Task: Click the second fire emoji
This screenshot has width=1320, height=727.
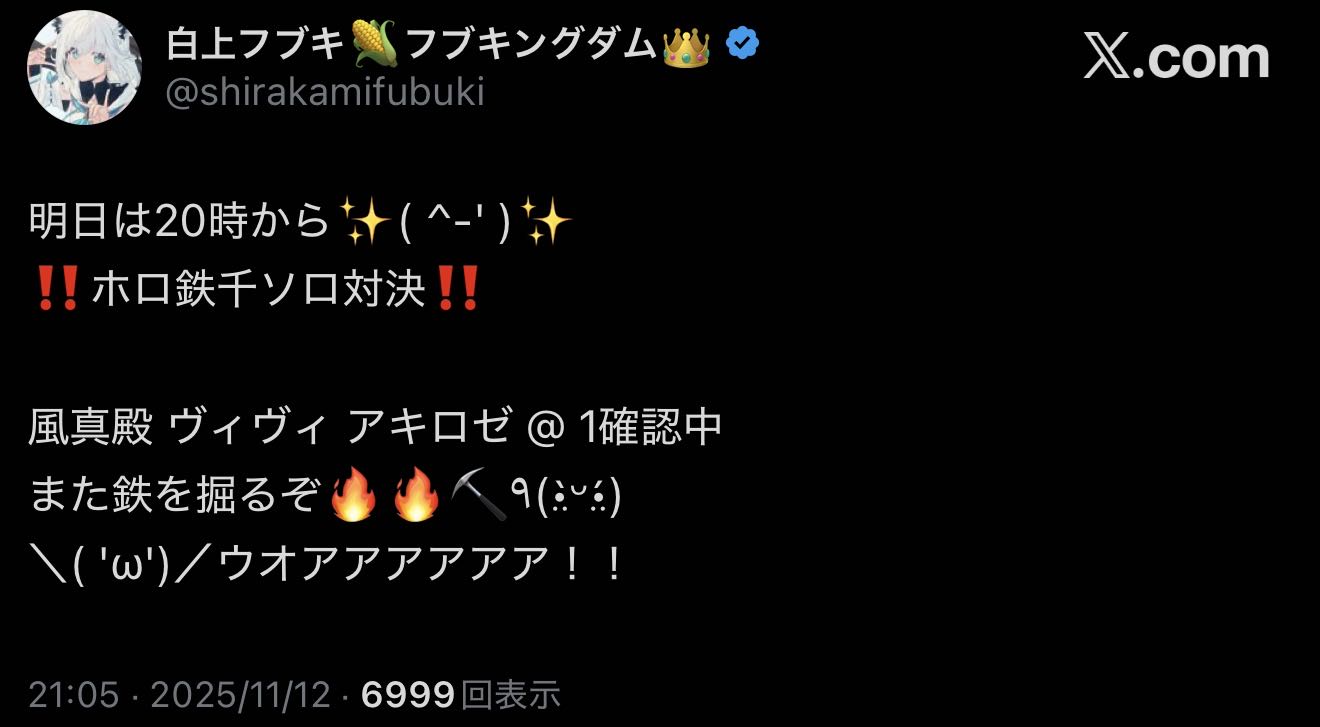Action: coord(417,498)
